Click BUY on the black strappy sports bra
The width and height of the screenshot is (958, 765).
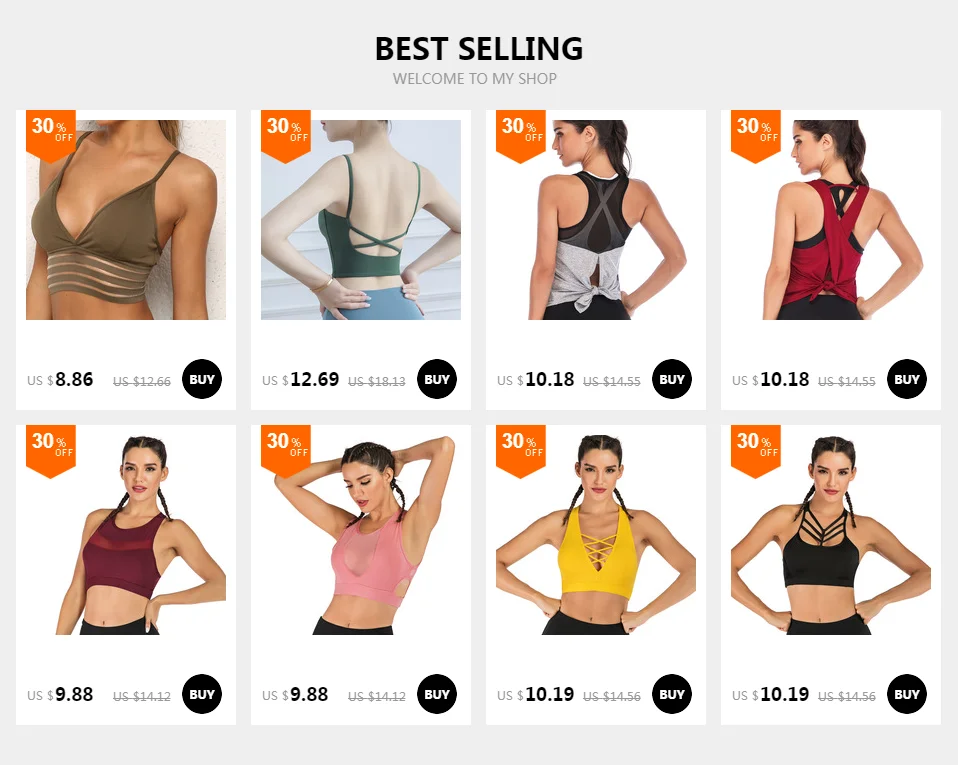click(x=907, y=694)
